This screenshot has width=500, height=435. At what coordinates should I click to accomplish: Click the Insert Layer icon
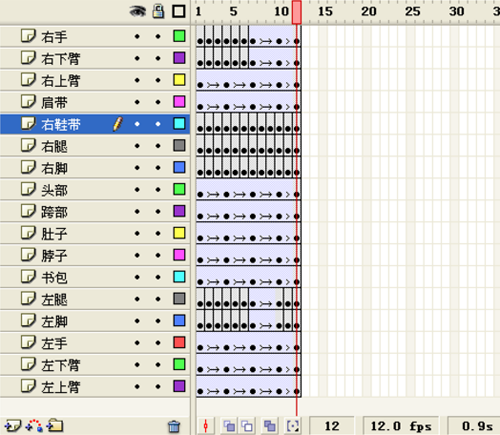coord(12,426)
